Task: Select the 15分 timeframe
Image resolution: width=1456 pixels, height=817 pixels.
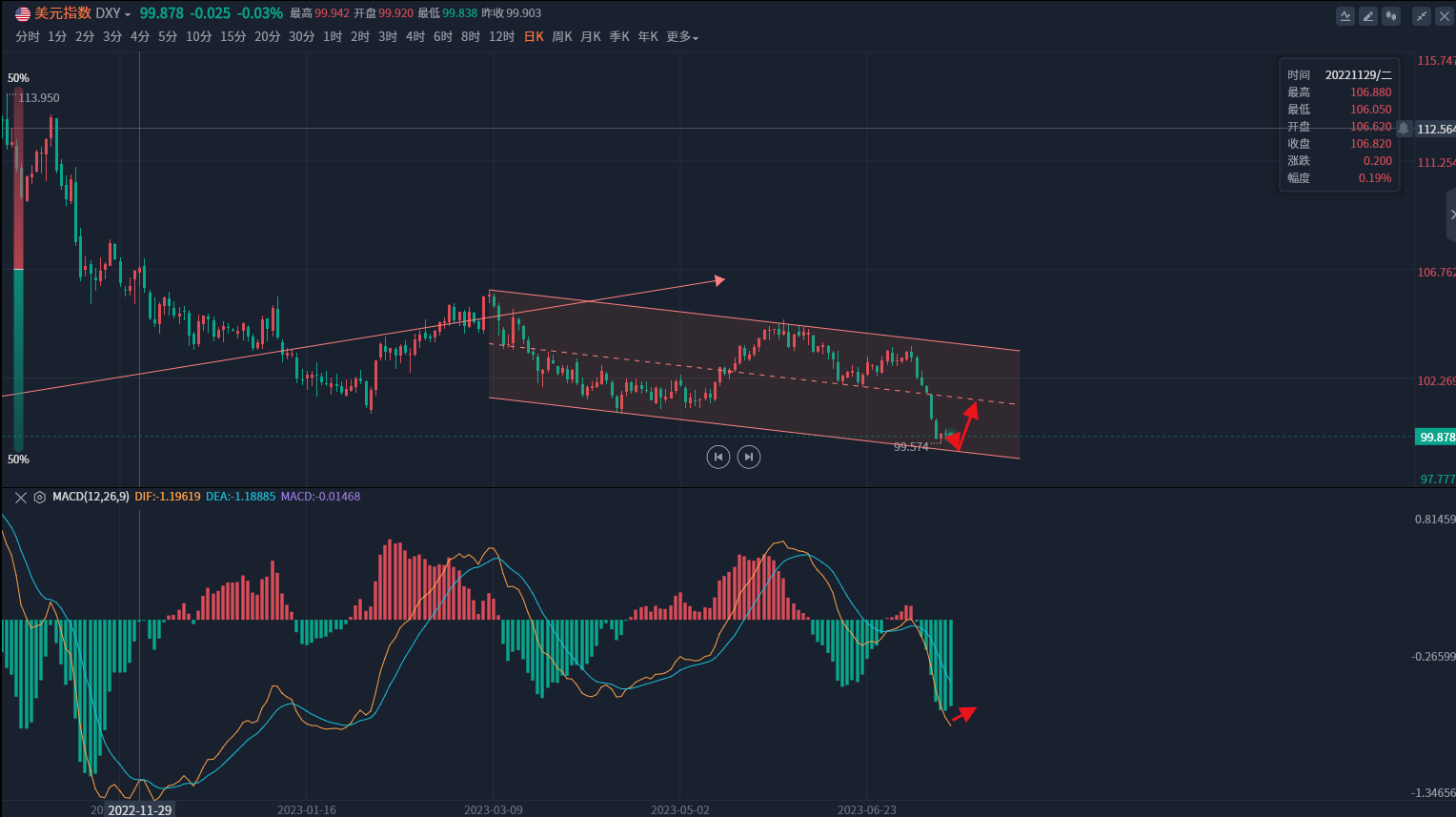Action: pyautogui.click(x=233, y=37)
